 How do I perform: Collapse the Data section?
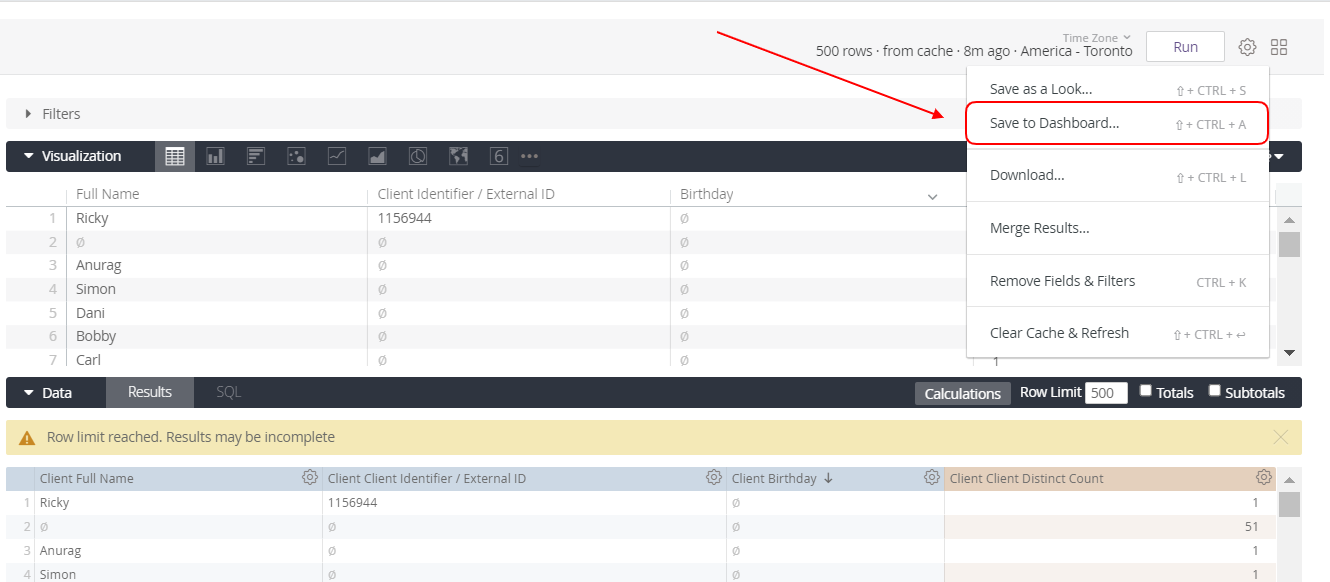click(29, 393)
